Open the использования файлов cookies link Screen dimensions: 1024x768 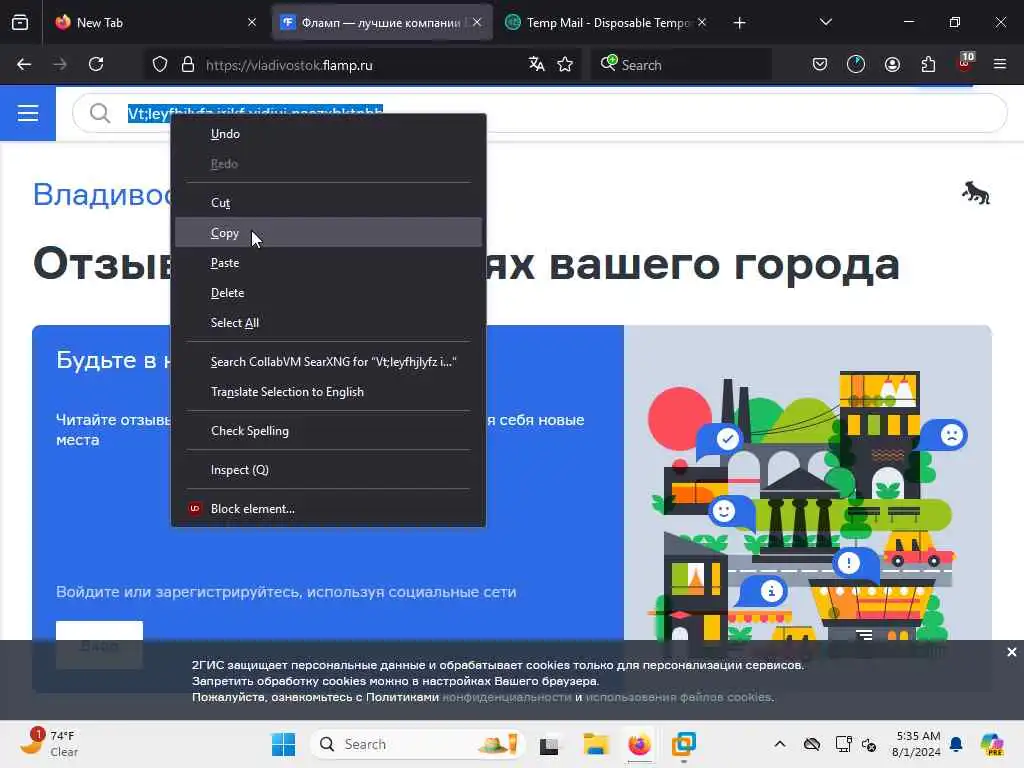click(679, 697)
